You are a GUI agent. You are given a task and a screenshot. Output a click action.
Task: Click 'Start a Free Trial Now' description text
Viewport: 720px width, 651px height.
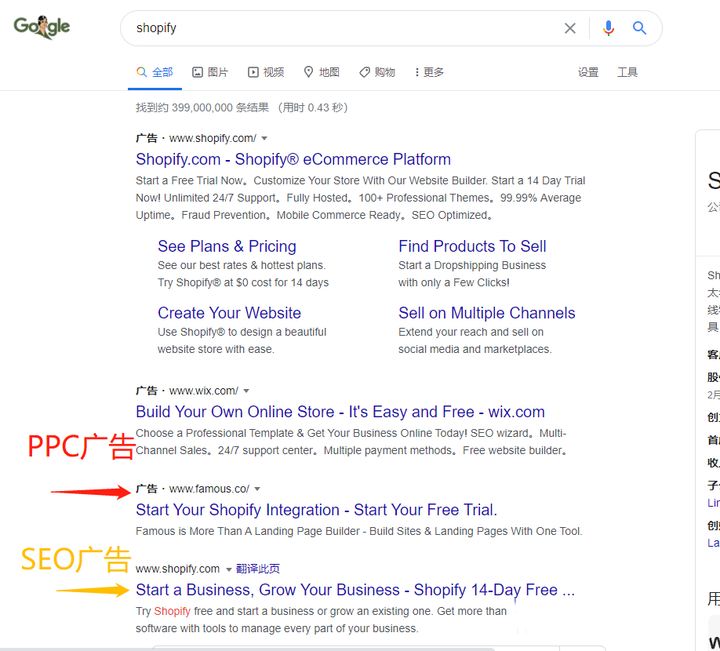[189, 180]
